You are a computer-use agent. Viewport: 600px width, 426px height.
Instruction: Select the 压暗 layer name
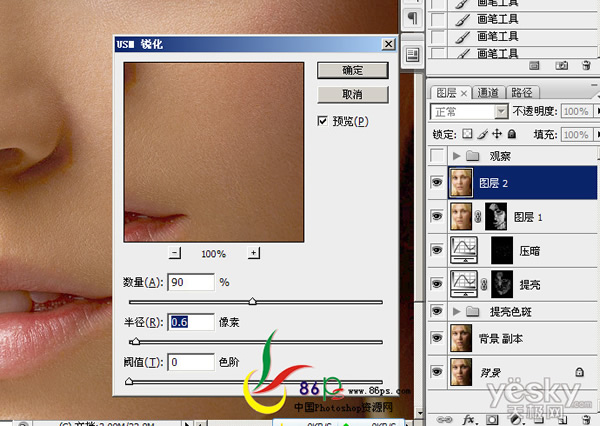click(x=530, y=251)
